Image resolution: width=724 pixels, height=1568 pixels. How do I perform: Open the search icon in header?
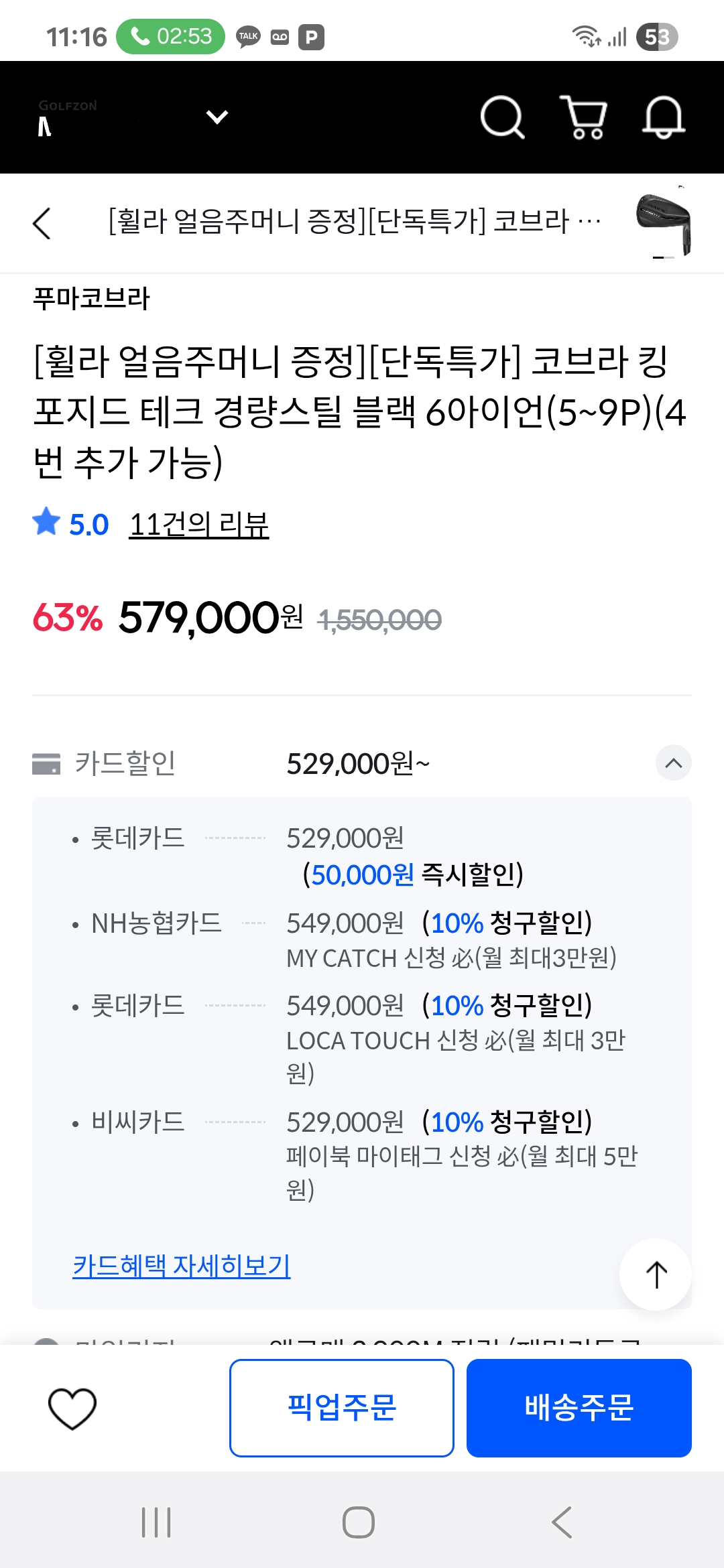(x=502, y=118)
